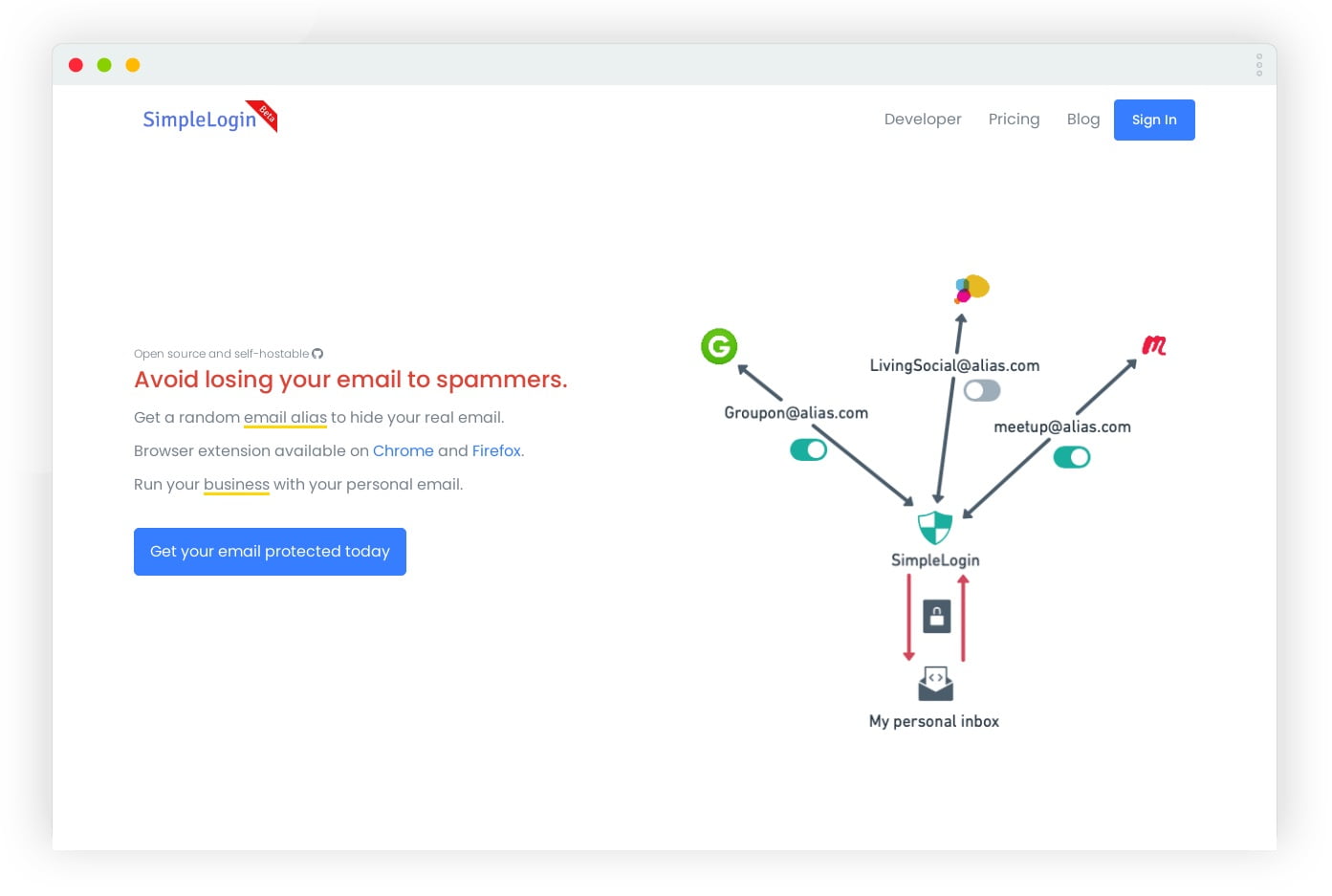This screenshot has width=1332, height=896.
Task: Click the green window dot
Action: 104,65
